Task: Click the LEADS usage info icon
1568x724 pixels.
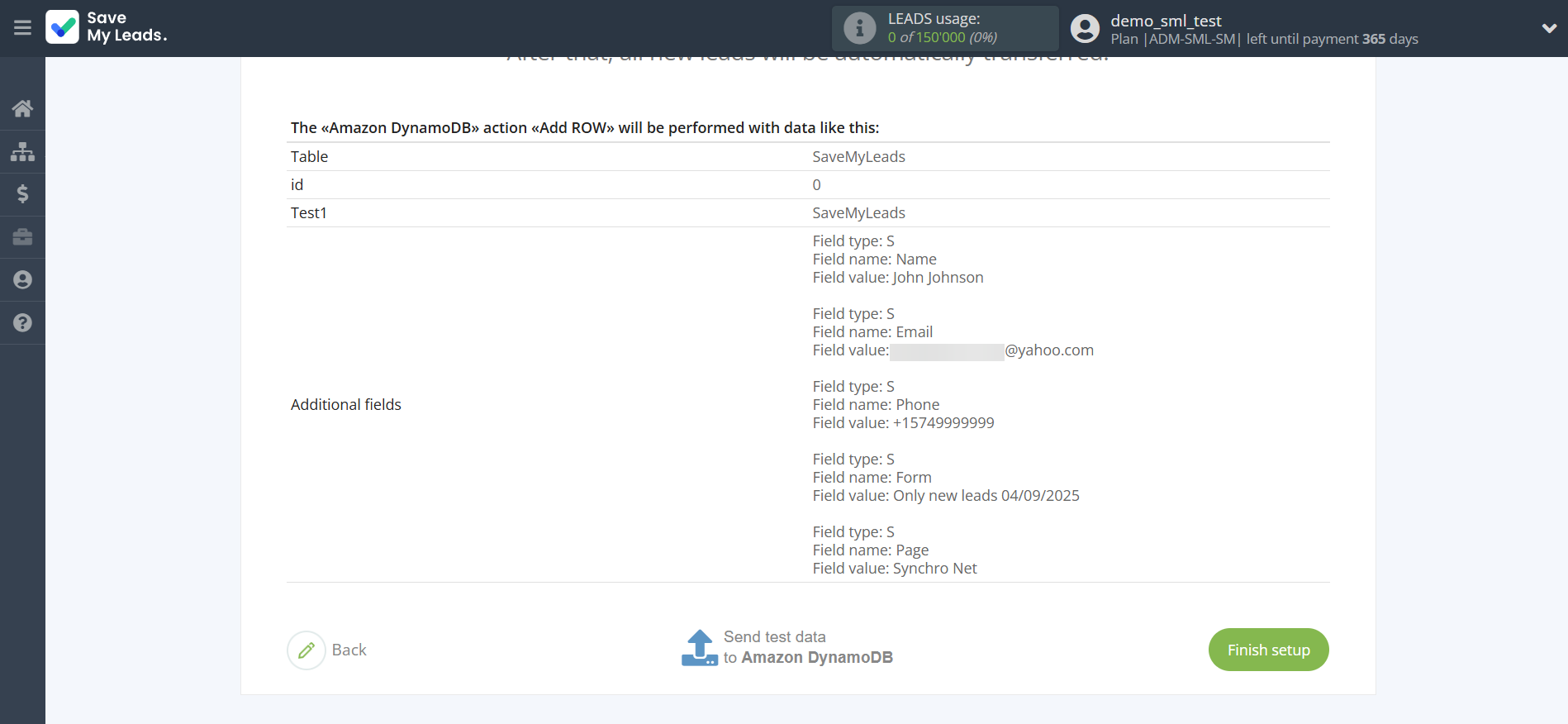Action: tap(859, 28)
